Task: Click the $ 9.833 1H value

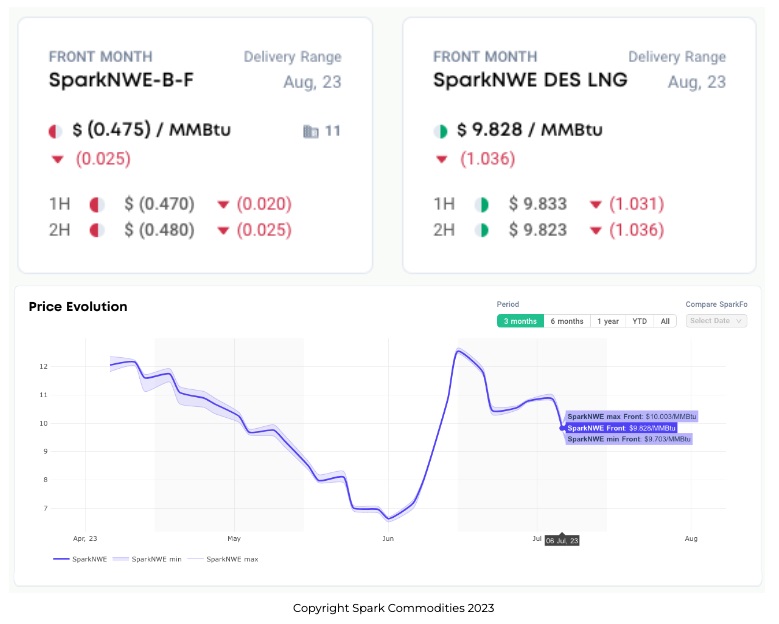Action: click(538, 204)
